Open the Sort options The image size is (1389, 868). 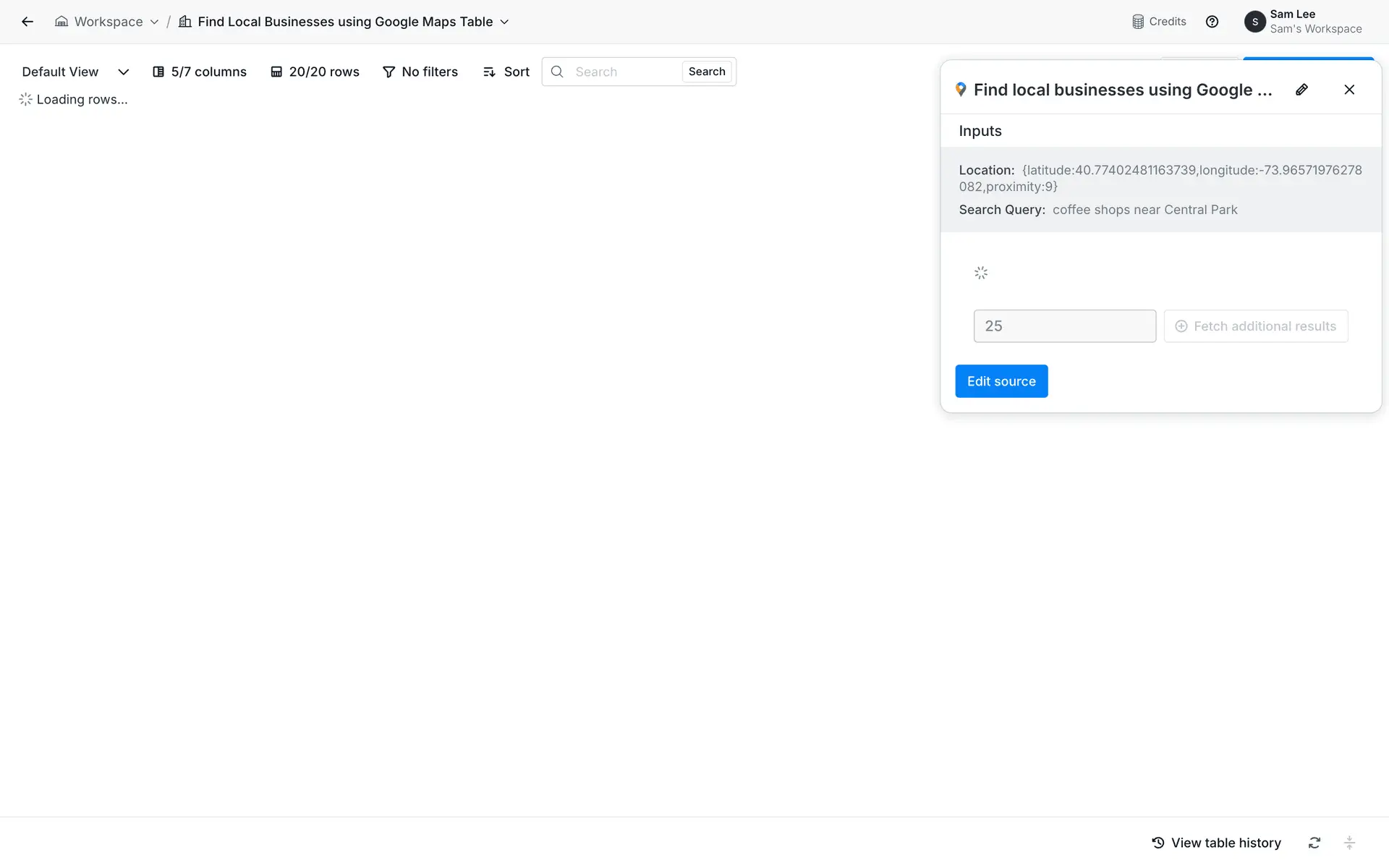coord(506,72)
